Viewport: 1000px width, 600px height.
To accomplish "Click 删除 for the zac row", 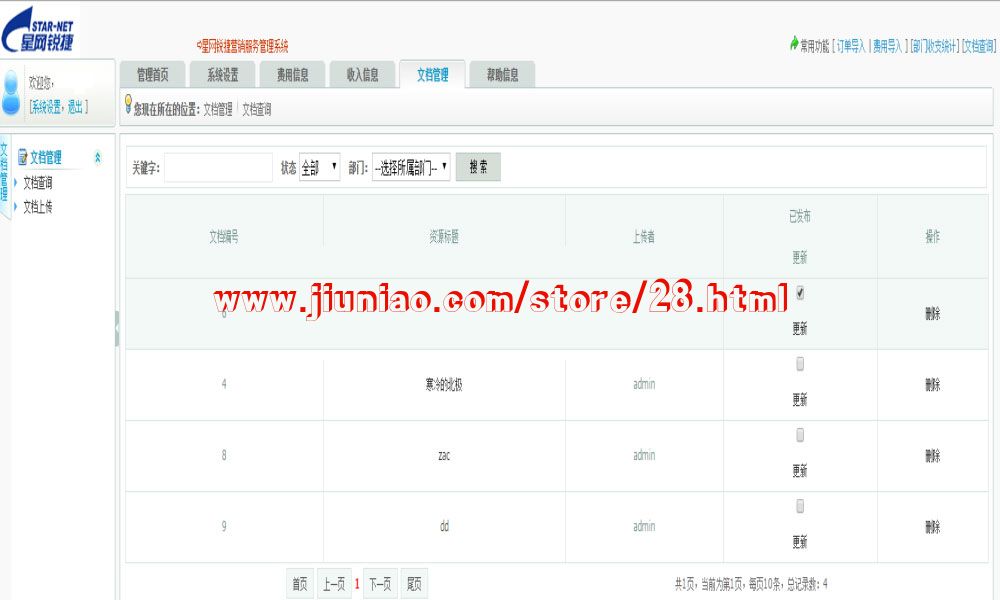I will pyautogui.click(x=932, y=456).
